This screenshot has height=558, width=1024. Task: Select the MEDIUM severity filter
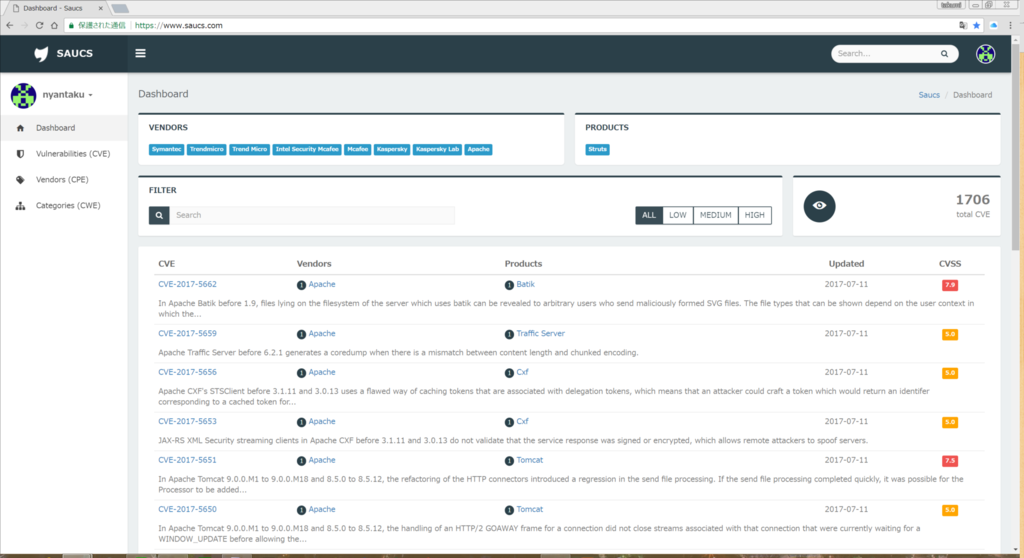(716, 215)
